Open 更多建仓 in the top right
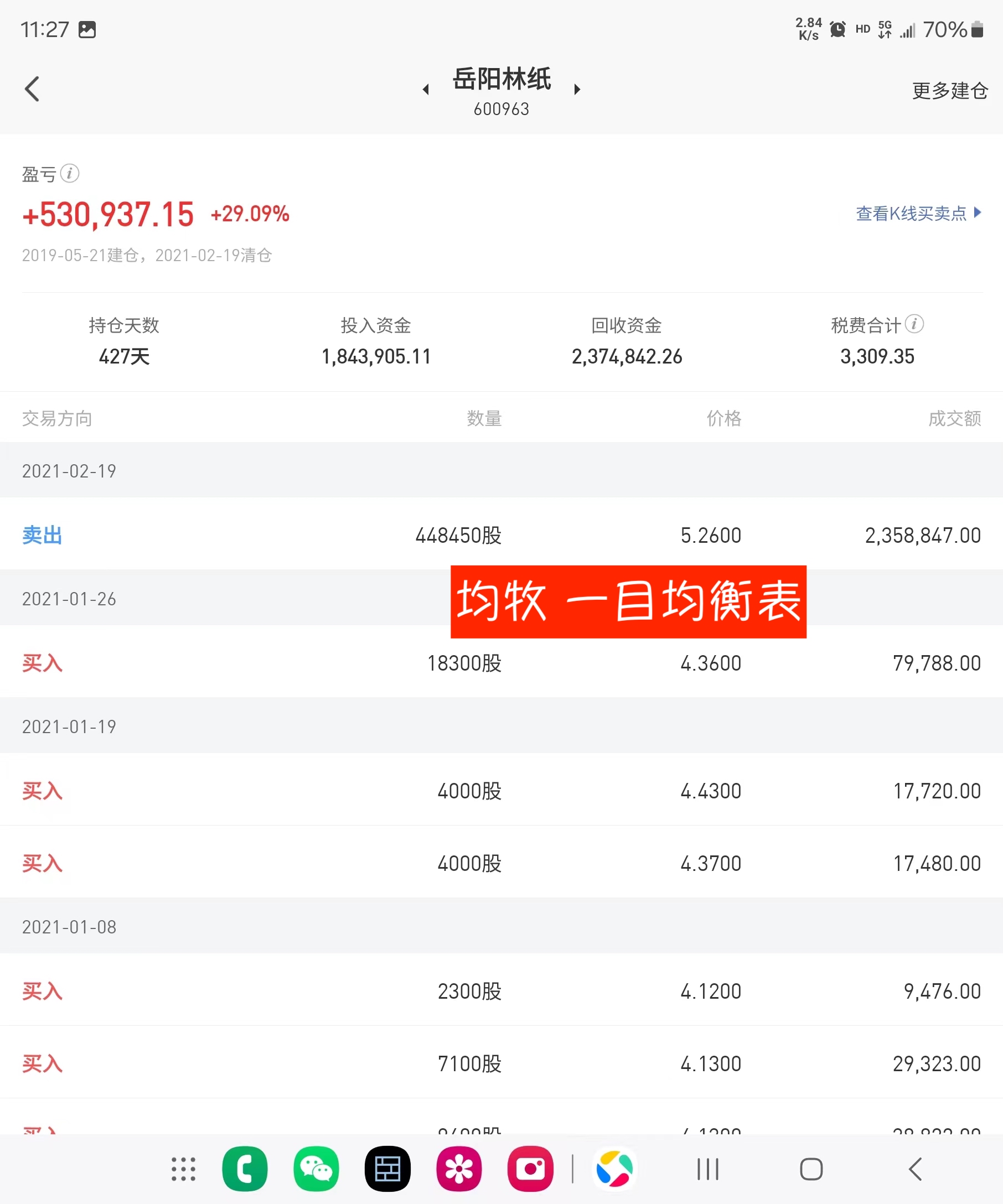This screenshot has width=1003, height=1204. [x=949, y=91]
